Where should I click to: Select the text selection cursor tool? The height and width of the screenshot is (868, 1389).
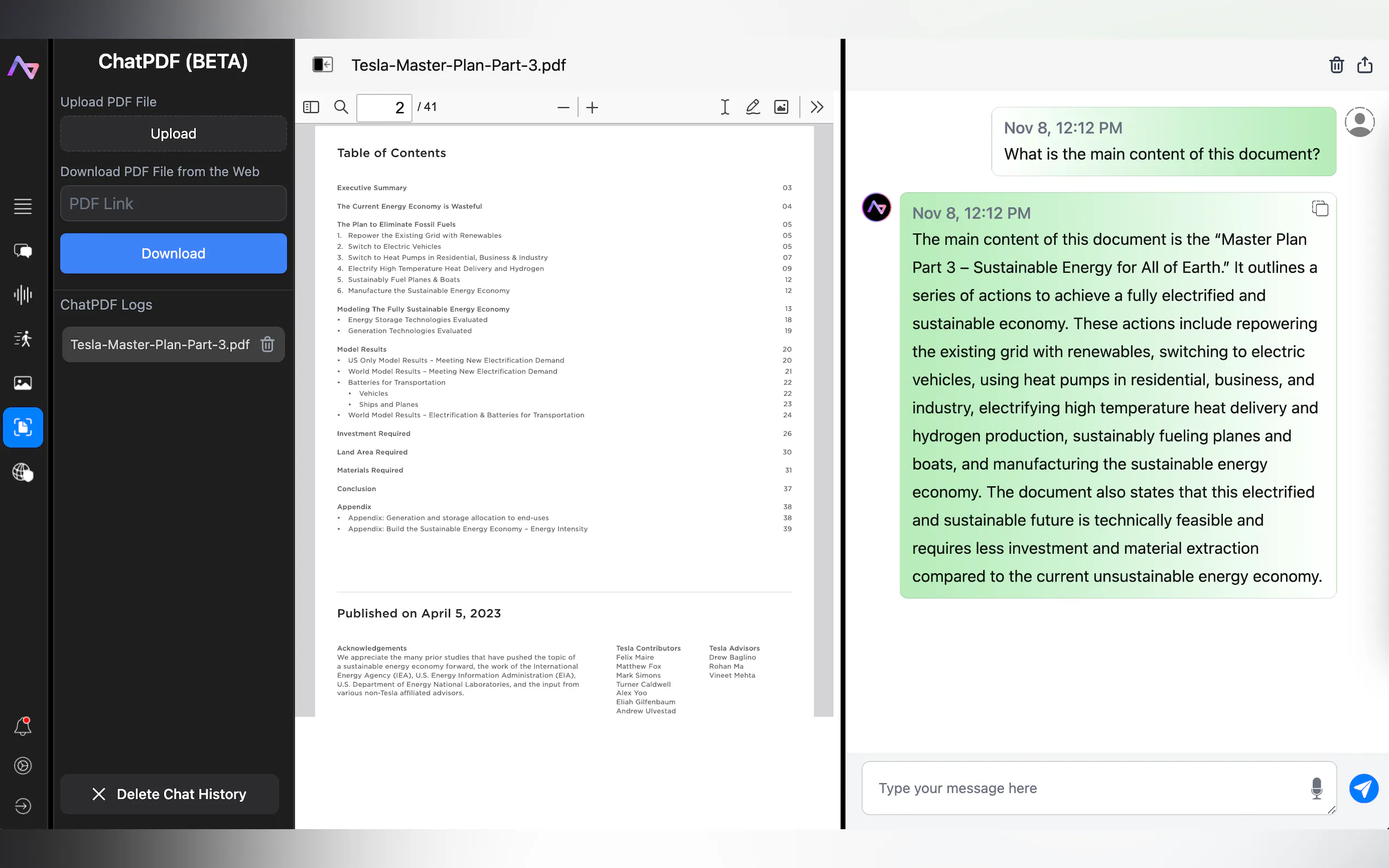[725, 107]
